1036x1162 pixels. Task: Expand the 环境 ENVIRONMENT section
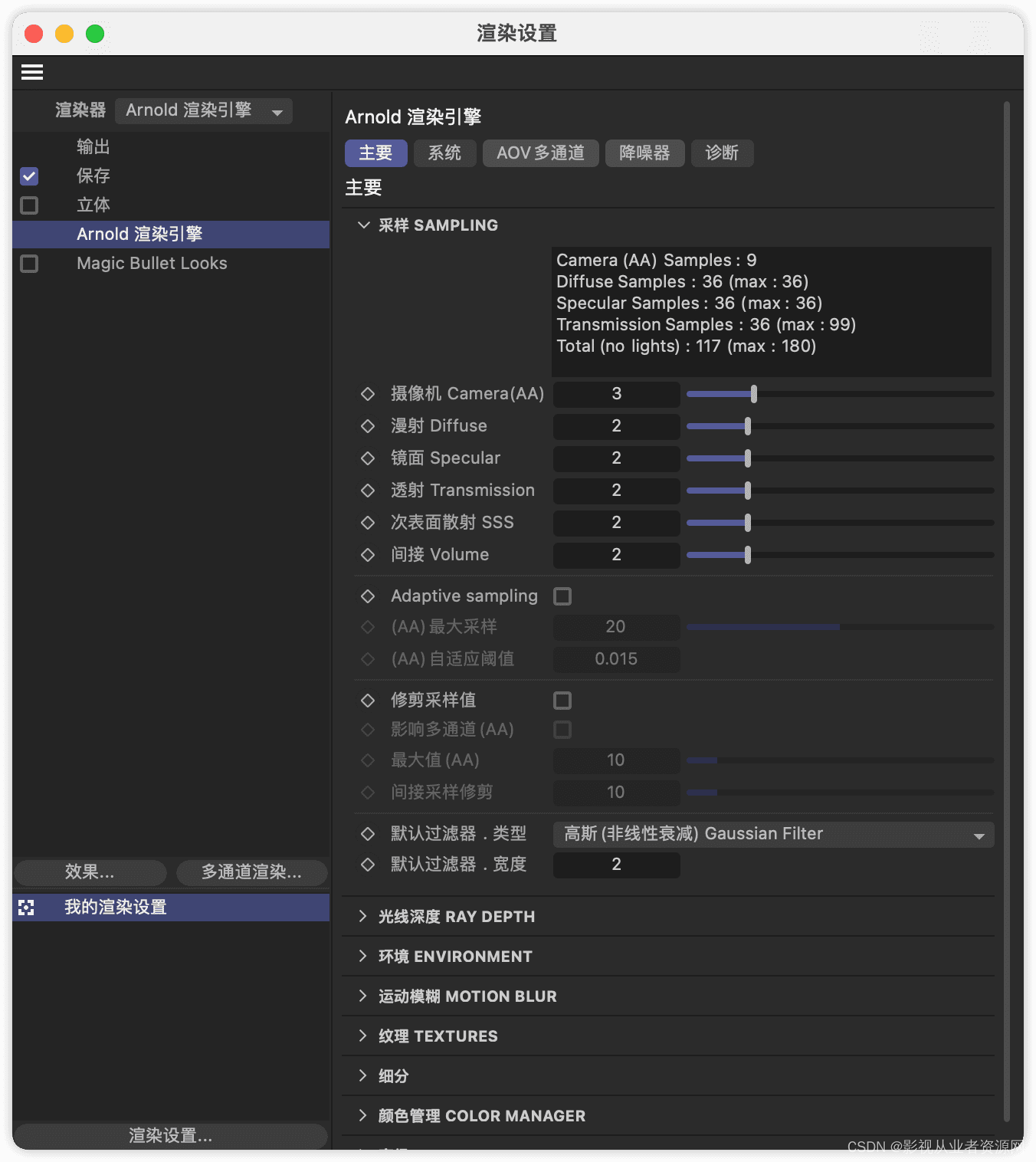point(364,957)
